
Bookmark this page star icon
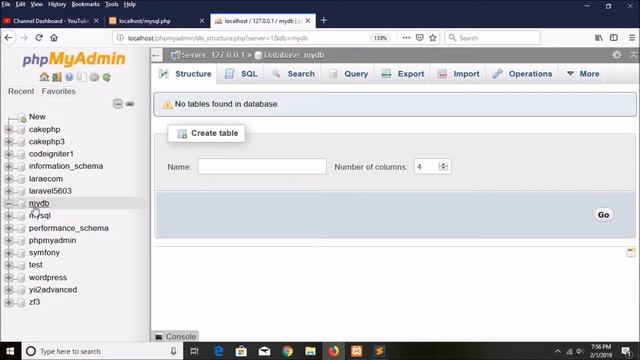tap(433, 38)
